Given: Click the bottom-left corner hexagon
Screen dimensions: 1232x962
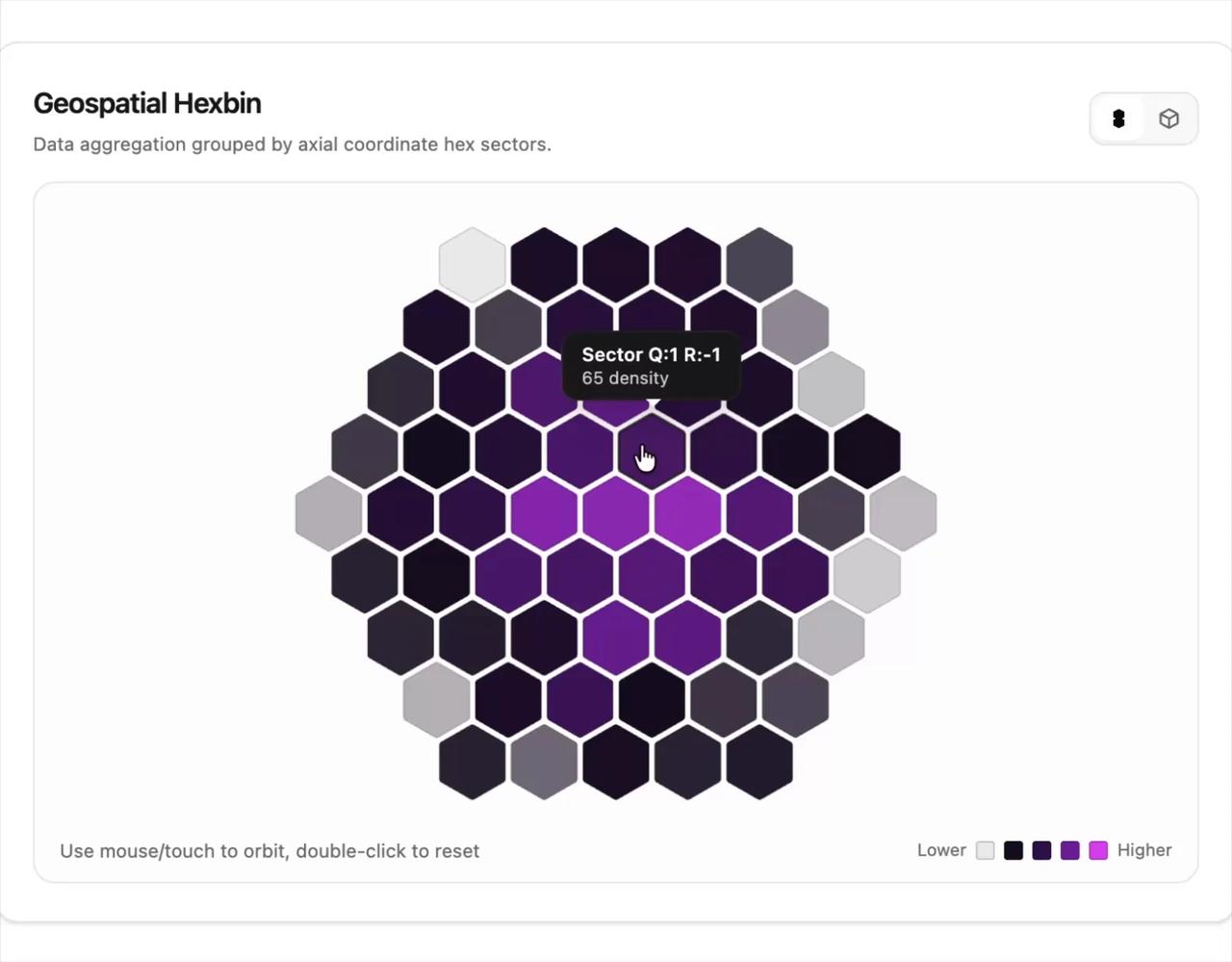Looking at the screenshot, I should click(473, 762).
